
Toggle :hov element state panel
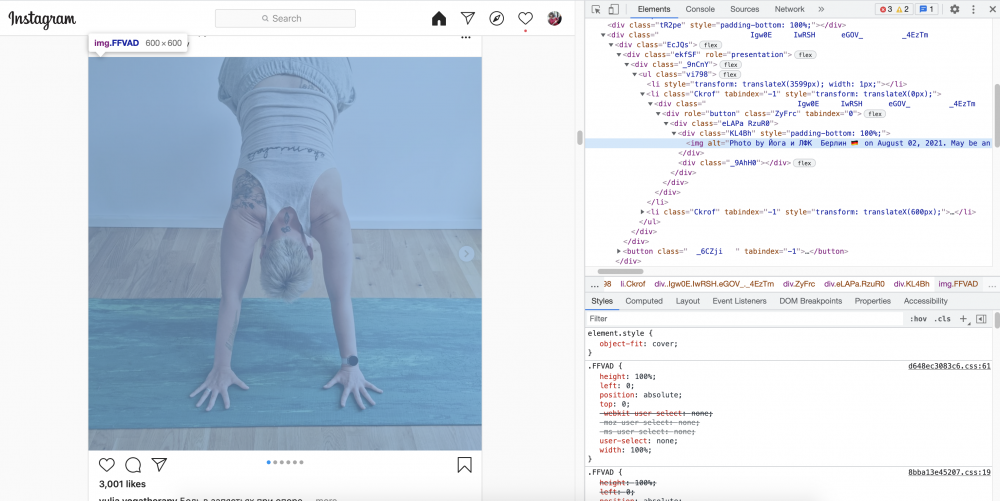click(x=918, y=318)
